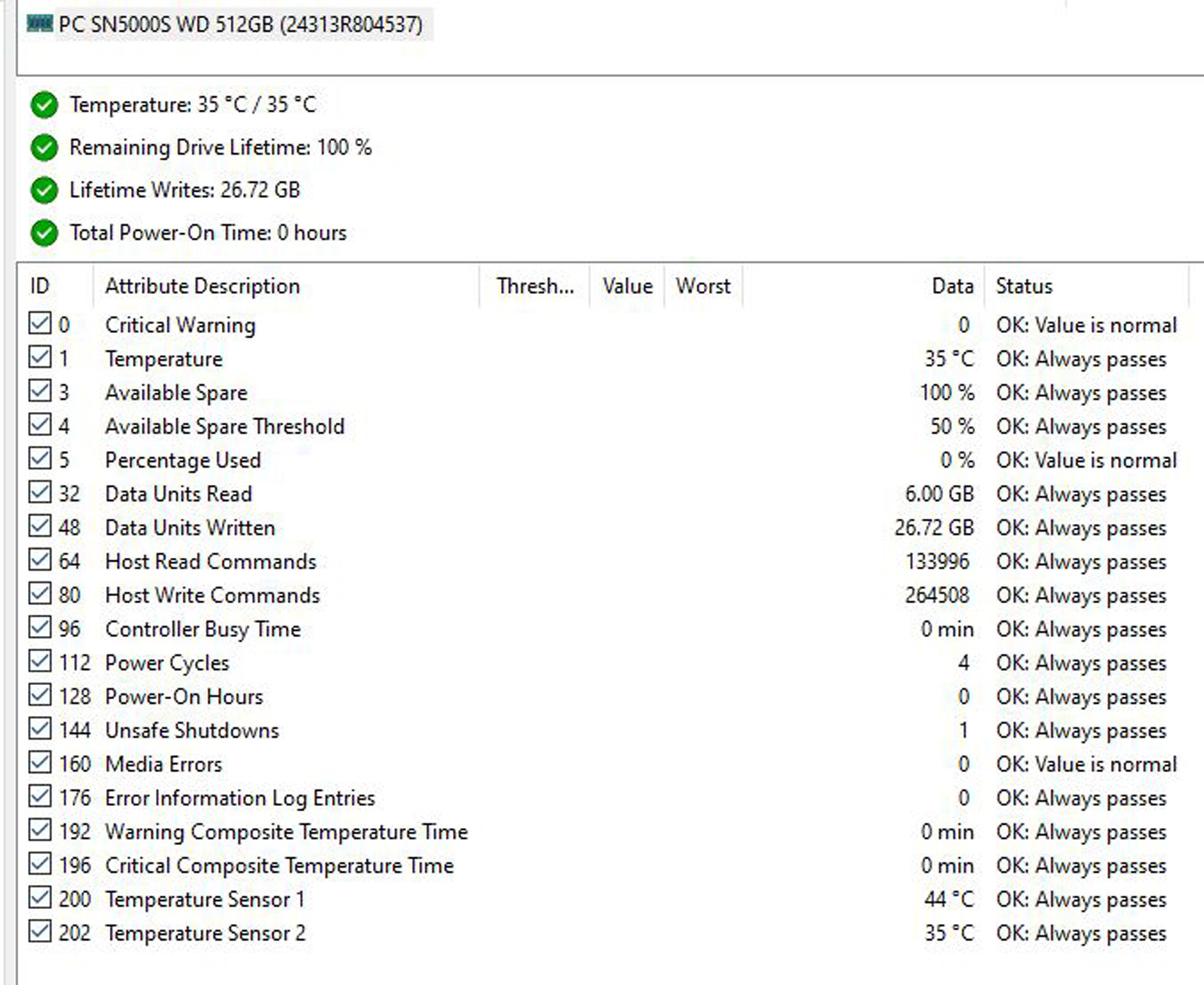Click the 'Remaining Drive Lifetime: 100 %' summary text

(x=220, y=147)
